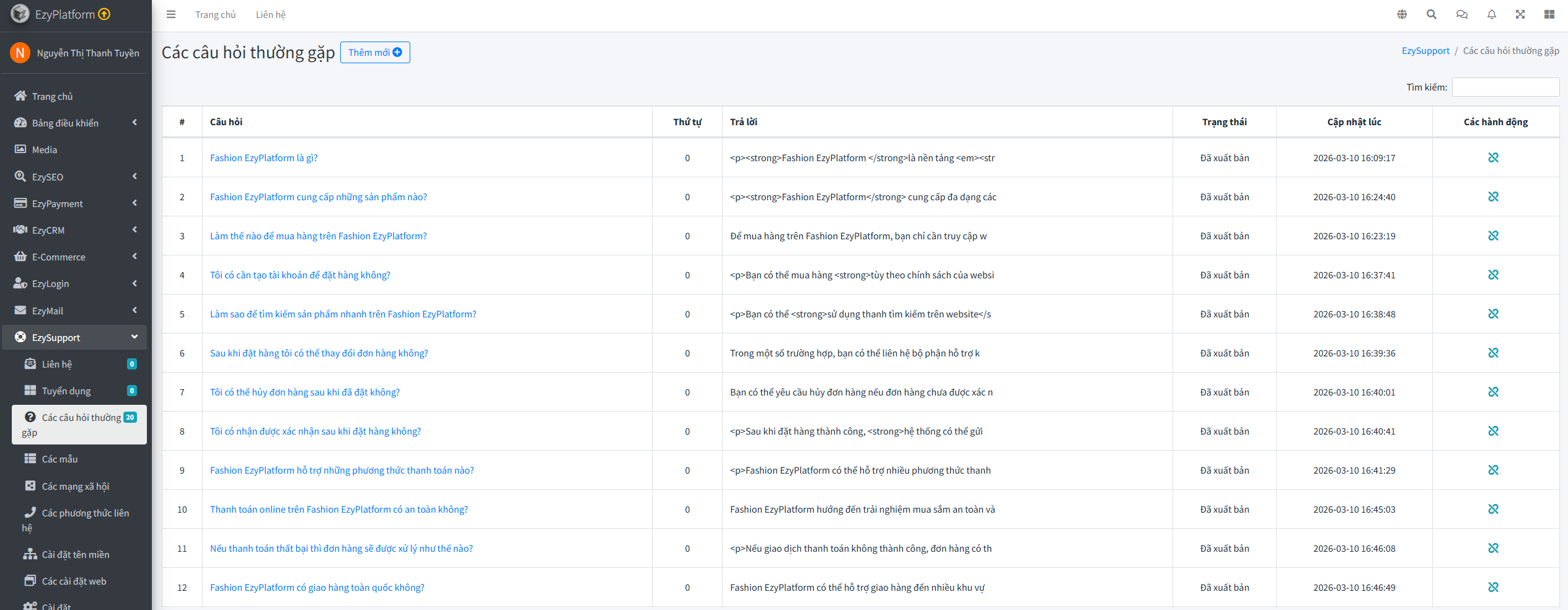1568x610 pixels.
Task: Click the action icon for FAQ row 7
Action: tap(1493, 392)
